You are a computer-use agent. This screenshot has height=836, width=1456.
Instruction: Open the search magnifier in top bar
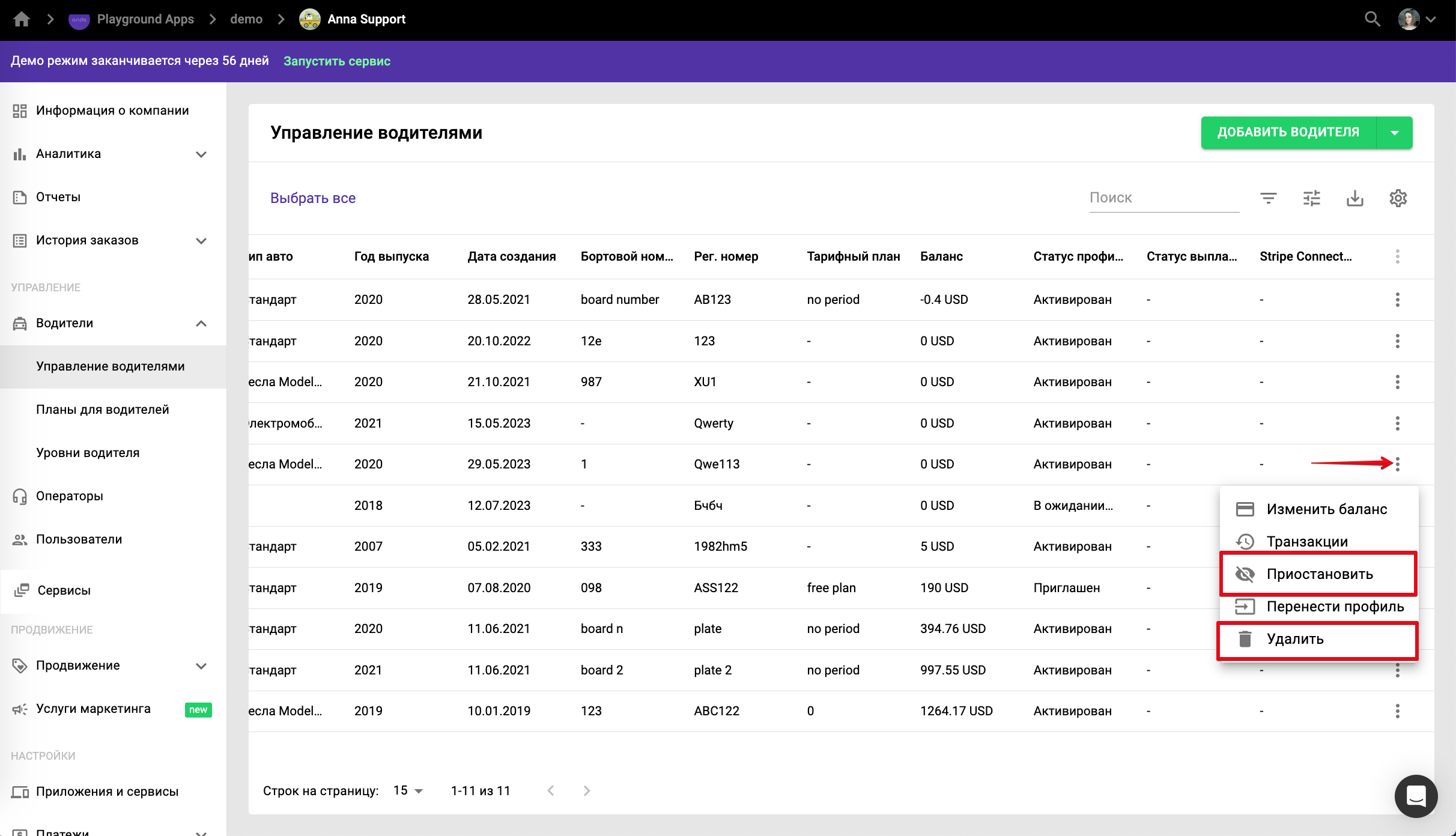1372,19
